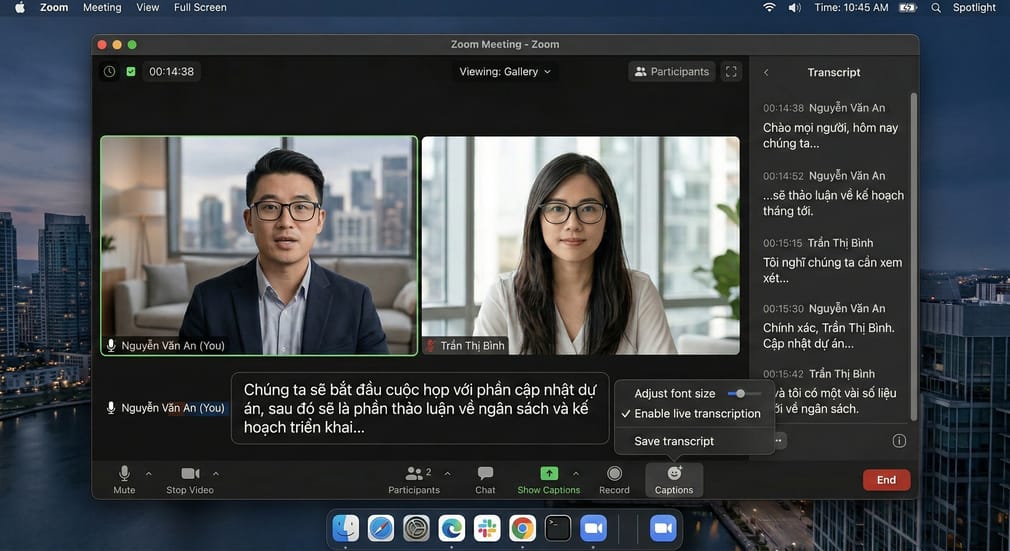The image size is (1010, 551).
Task: Click the green encryption shield indicator
Action: 131,72
